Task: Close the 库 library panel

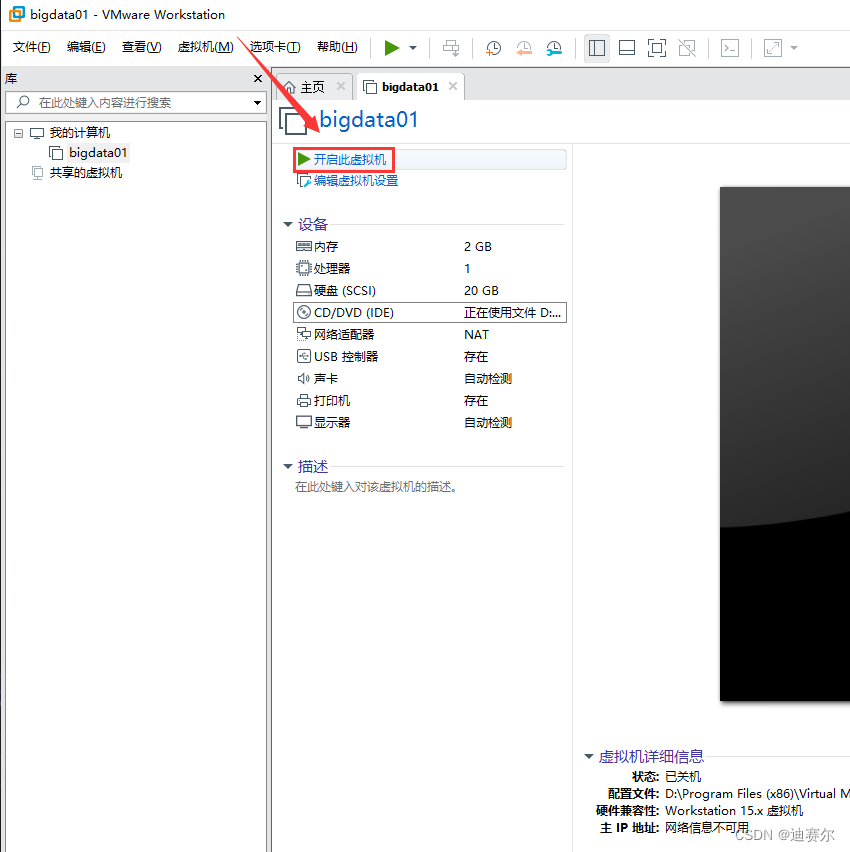Action: (258, 79)
